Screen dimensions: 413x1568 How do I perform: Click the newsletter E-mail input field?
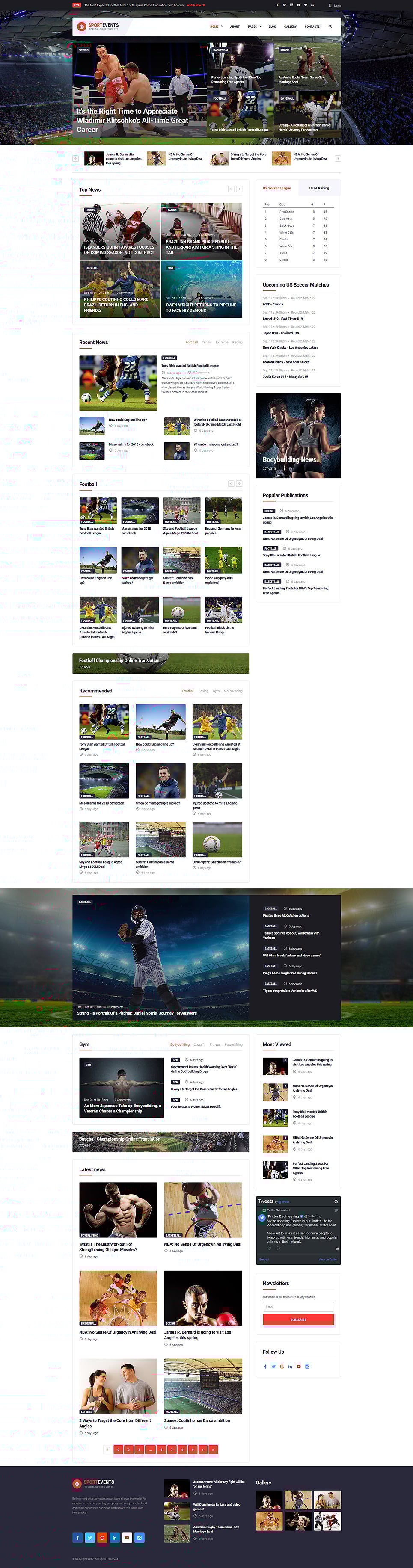298,1307
